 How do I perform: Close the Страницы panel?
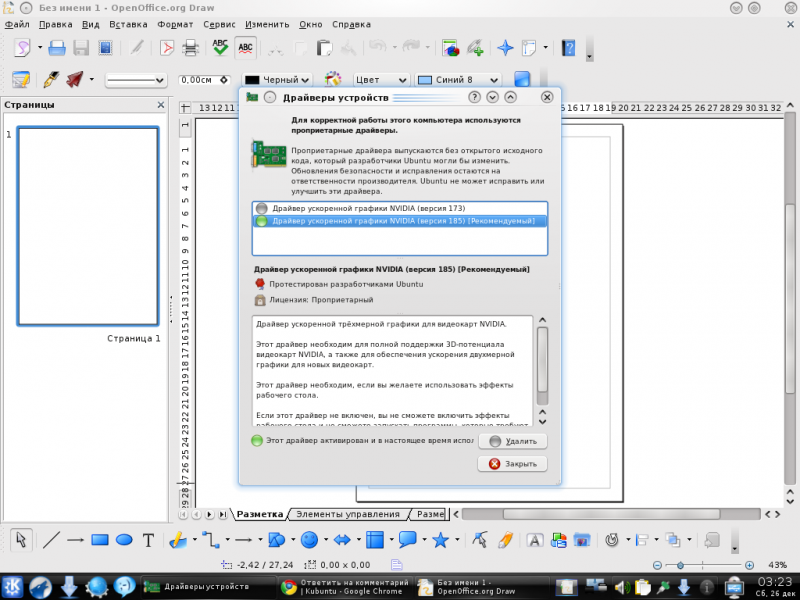point(161,105)
